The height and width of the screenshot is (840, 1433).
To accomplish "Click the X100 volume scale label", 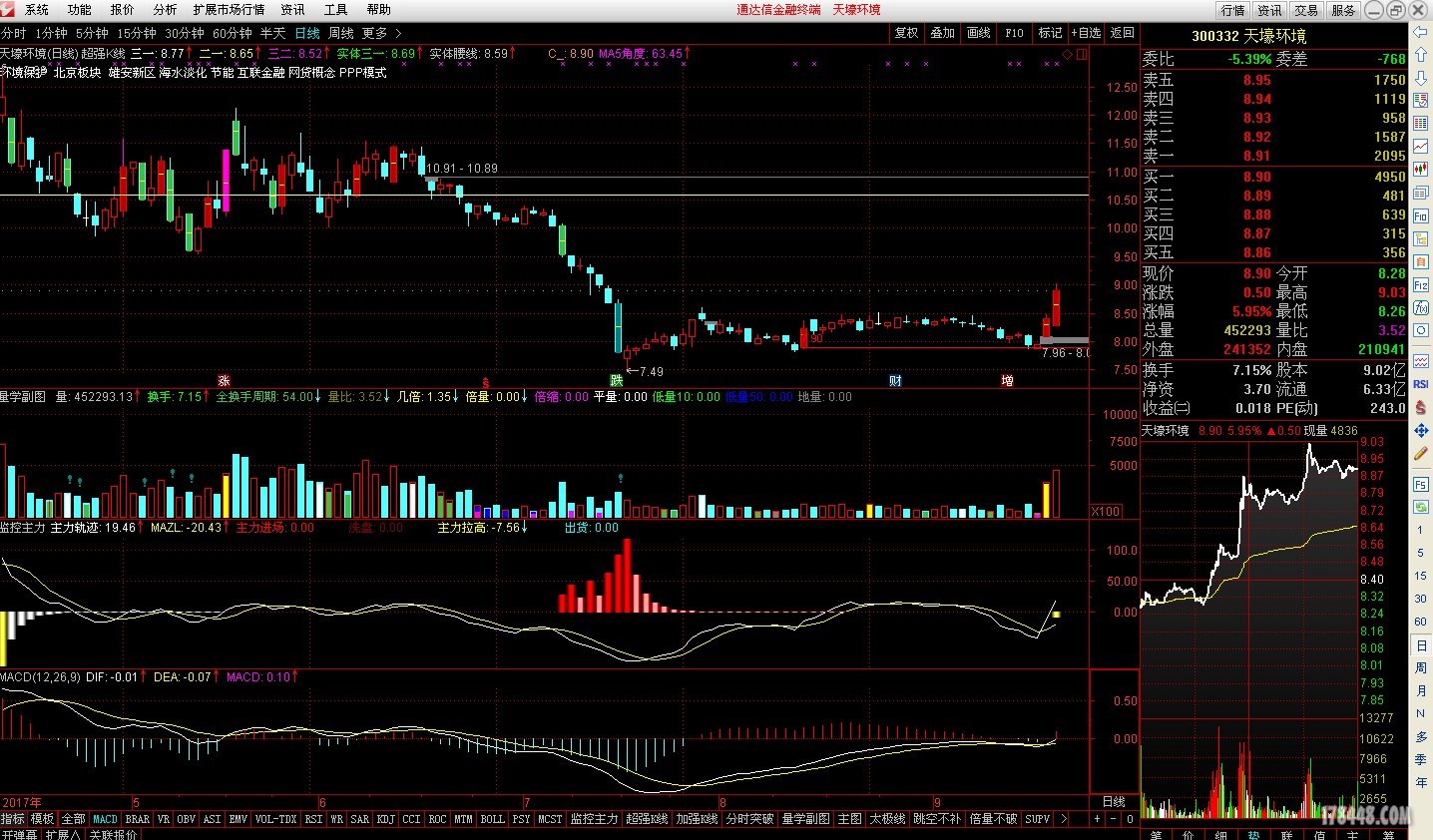I will pos(1106,511).
